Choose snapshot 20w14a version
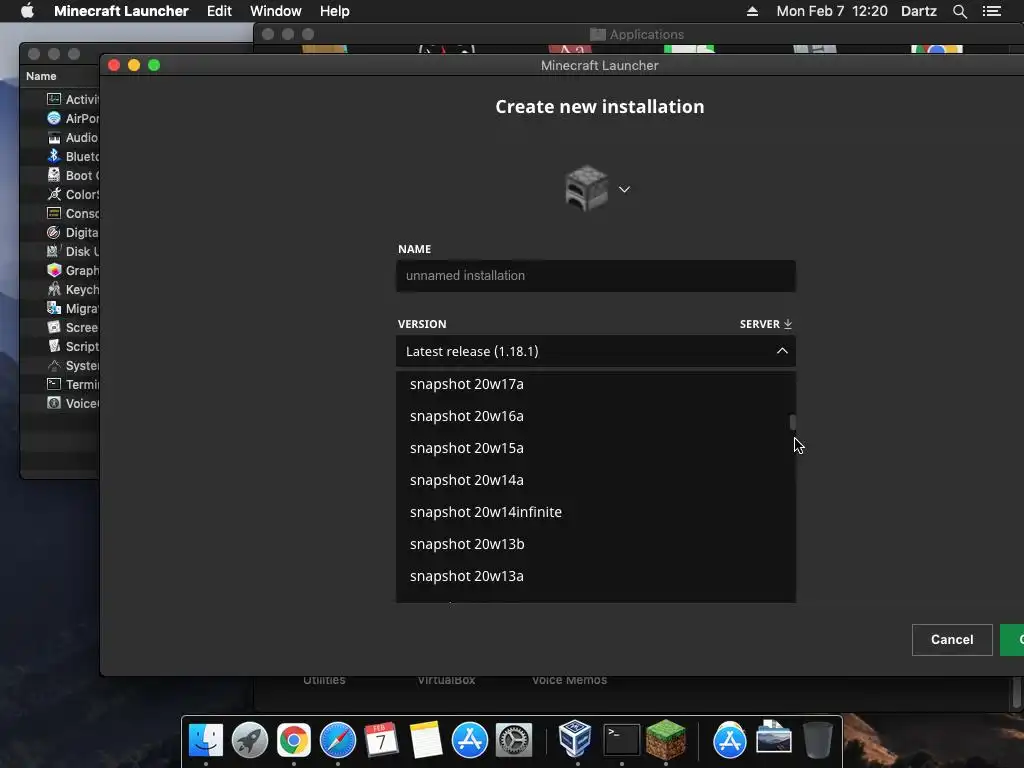1024x768 pixels. (x=596, y=480)
